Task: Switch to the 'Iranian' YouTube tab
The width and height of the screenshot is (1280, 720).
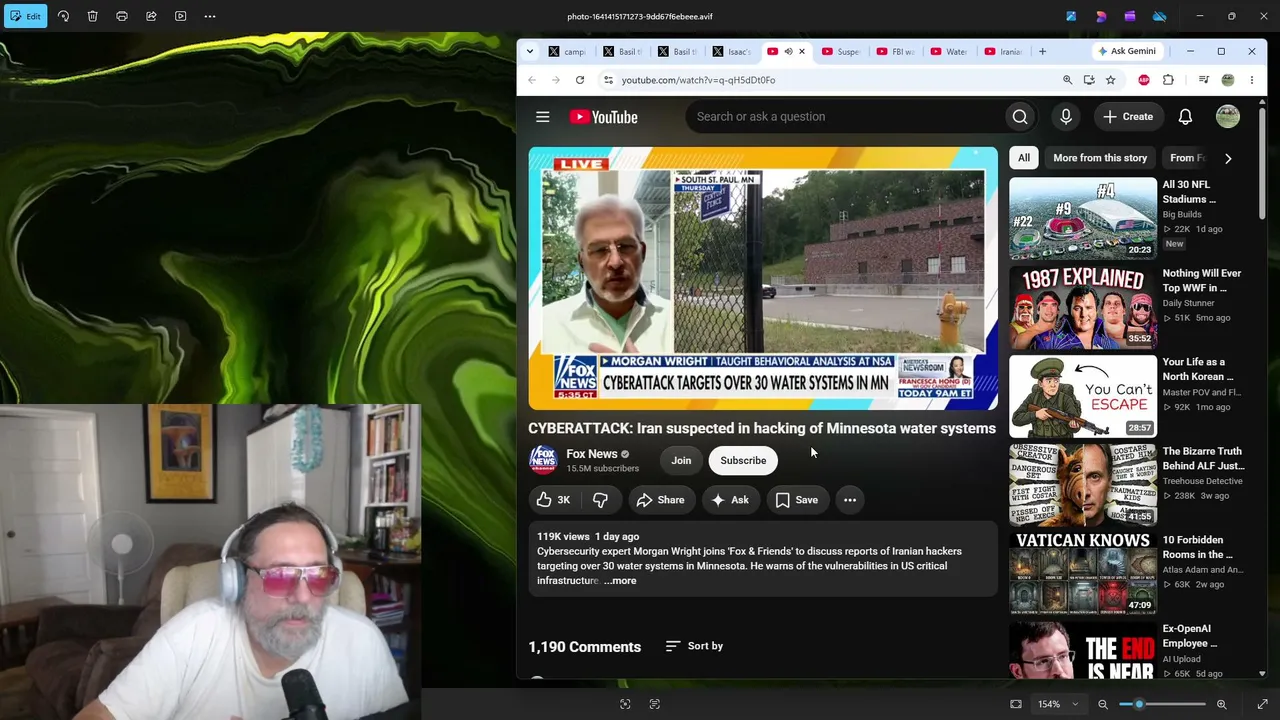Action: (x=1004, y=51)
